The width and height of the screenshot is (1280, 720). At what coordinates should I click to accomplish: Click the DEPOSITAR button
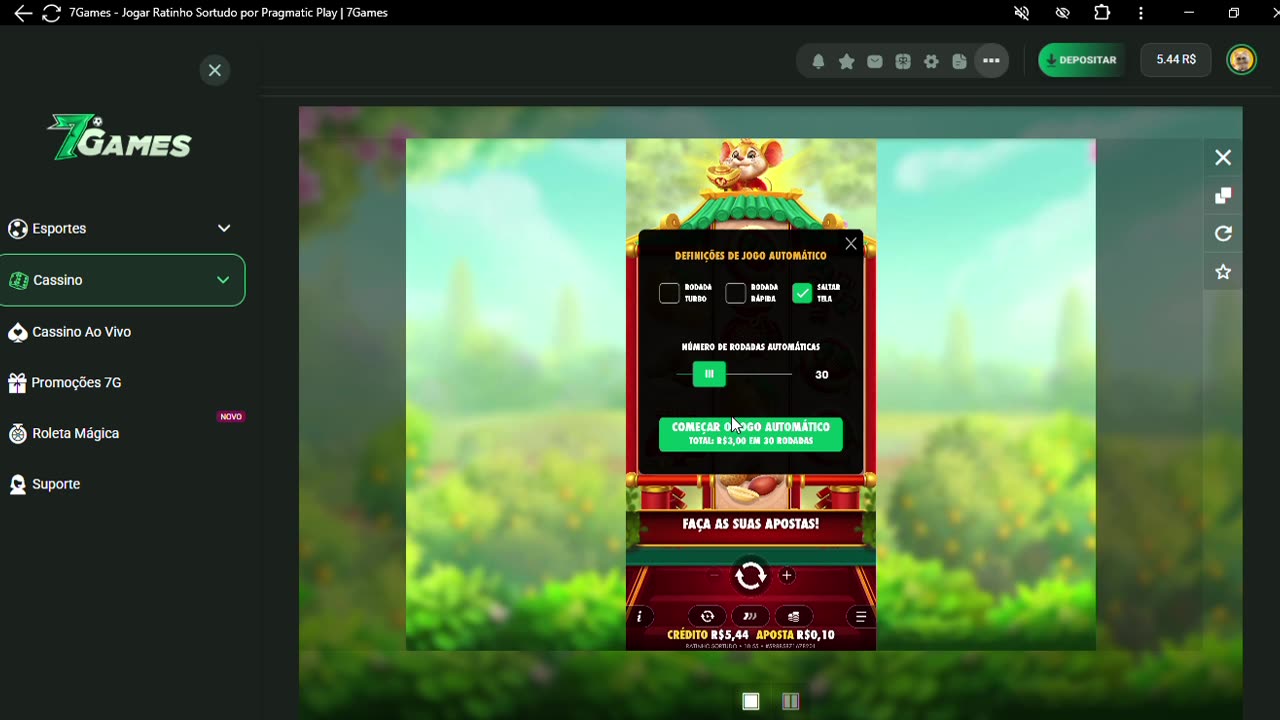(x=1081, y=60)
